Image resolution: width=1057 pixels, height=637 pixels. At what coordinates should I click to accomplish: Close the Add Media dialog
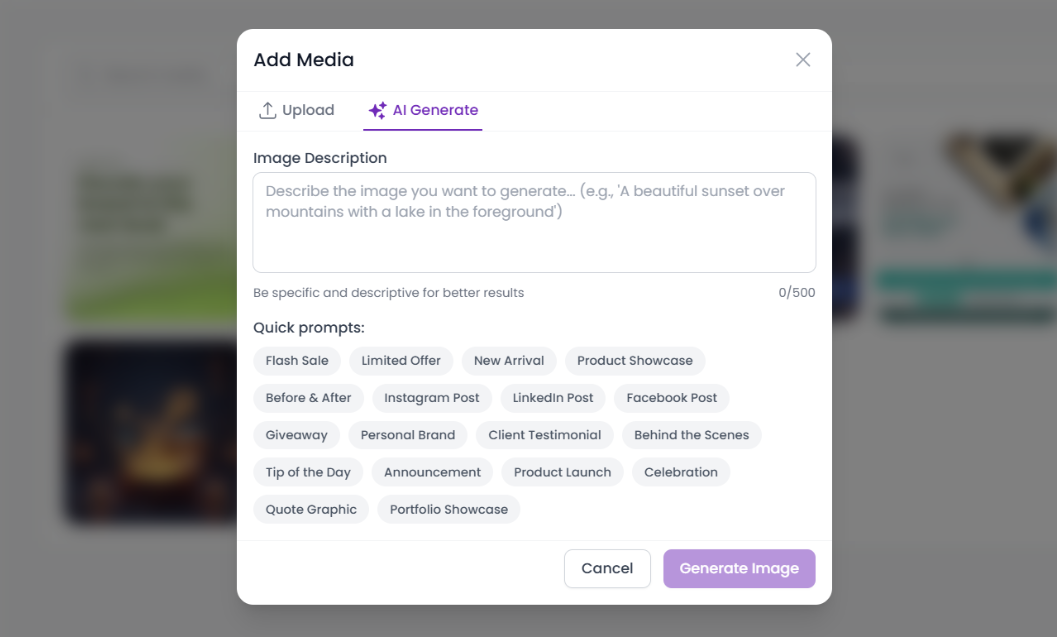(x=802, y=60)
